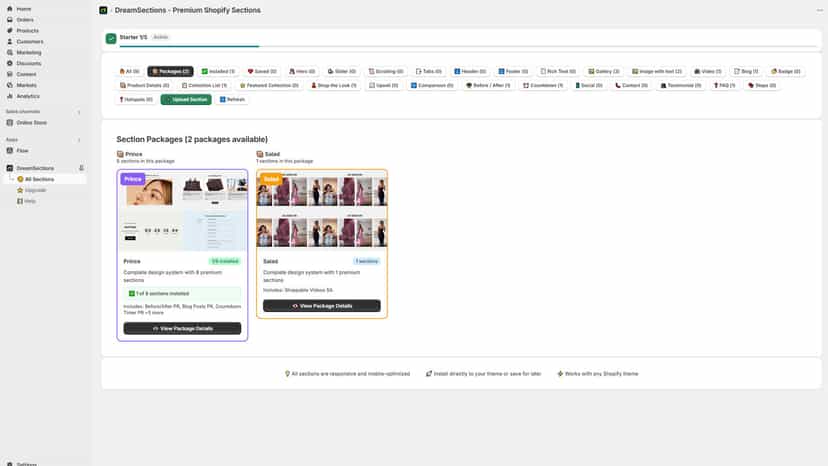Click the pin icon next to DreamSections
Image resolution: width=828 pixels, height=466 pixels.
[81, 168]
